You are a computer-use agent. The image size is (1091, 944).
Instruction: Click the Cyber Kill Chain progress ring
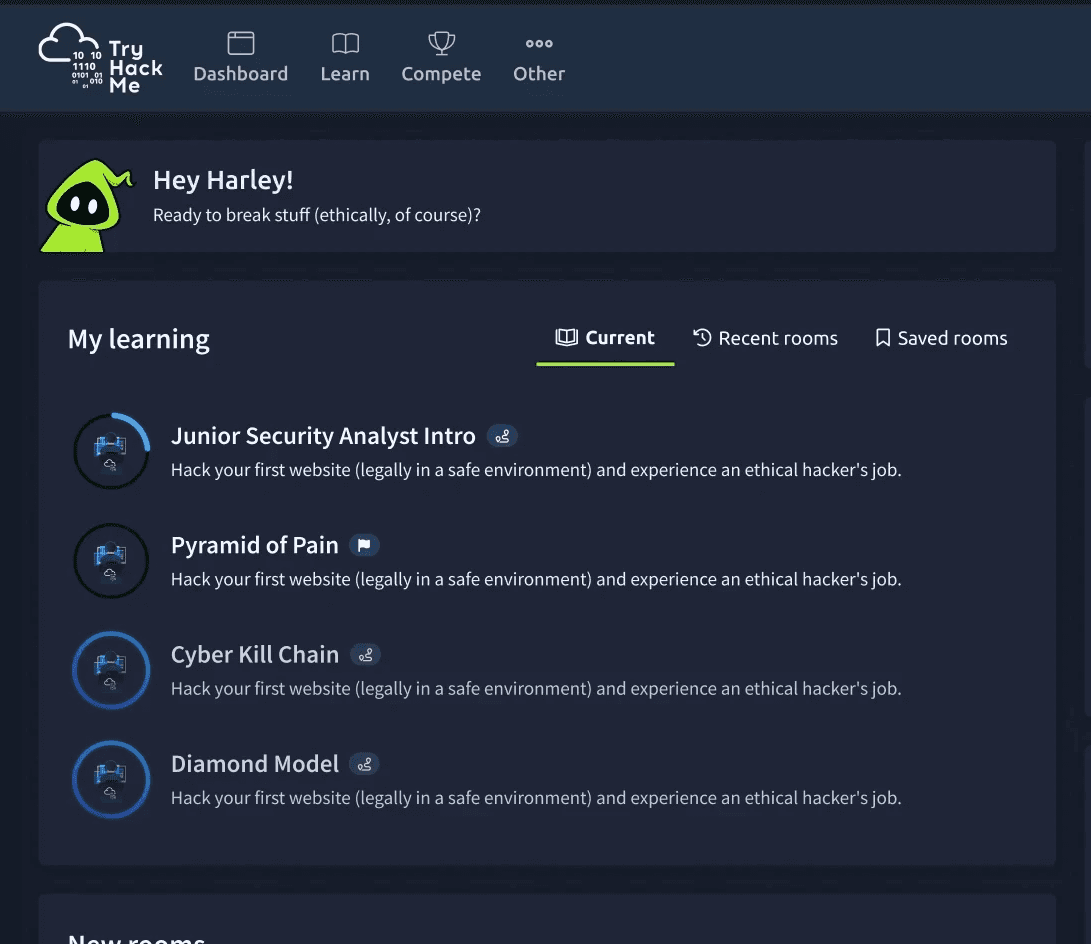point(111,670)
